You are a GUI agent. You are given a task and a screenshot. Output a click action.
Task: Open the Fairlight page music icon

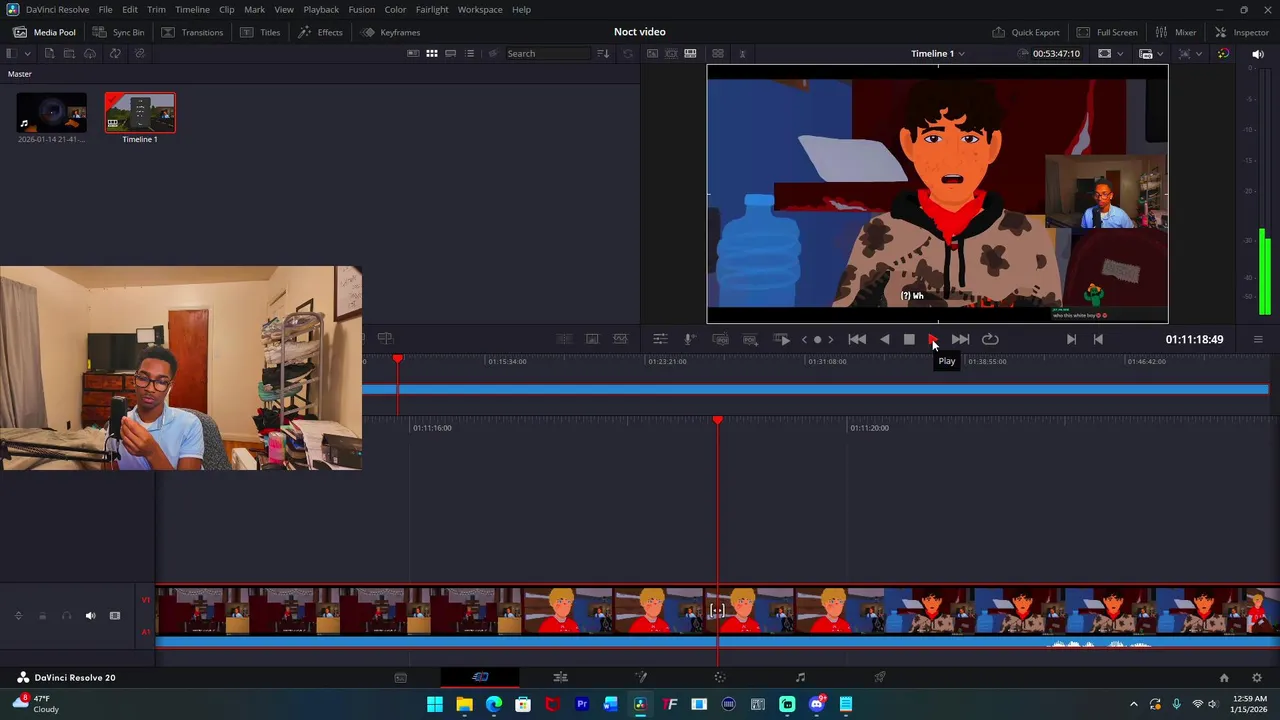click(800, 677)
